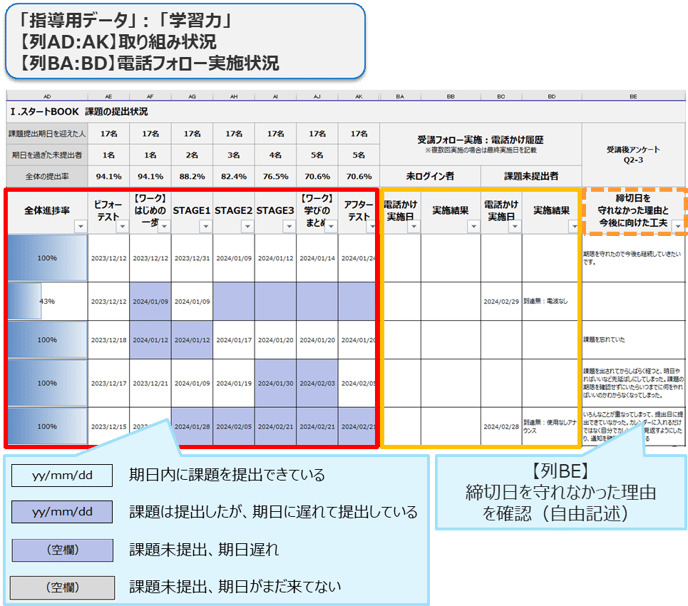Click the 課題未提出者 header cell
Viewport: 688px width, 606px height.
point(530,172)
